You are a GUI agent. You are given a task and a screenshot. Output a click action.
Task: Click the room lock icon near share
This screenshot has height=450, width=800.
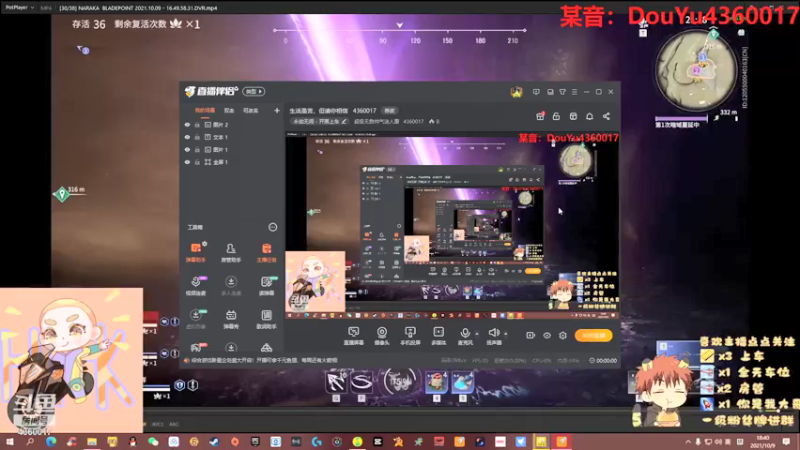(556, 116)
